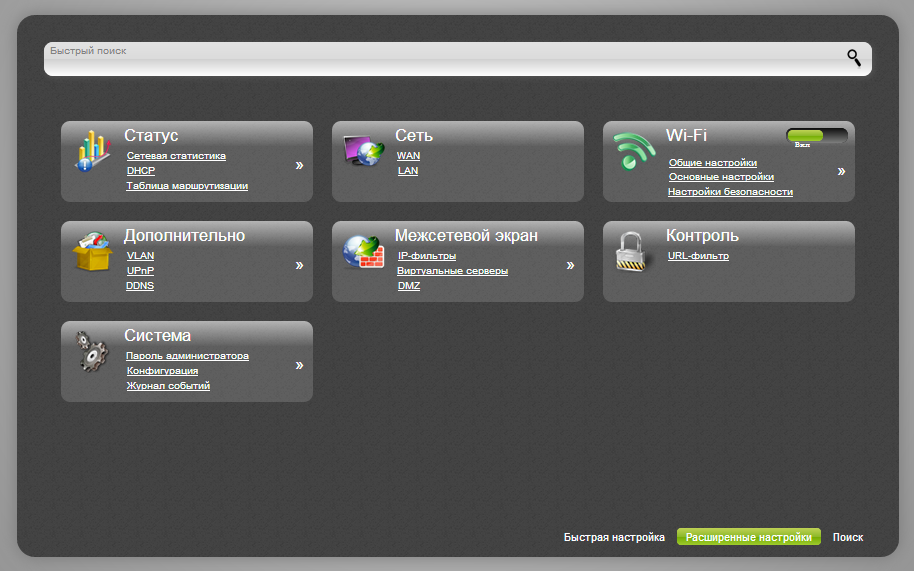914x571 pixels.
Task: Switch to Быстрая настройка mode
Action: (614, 537)
